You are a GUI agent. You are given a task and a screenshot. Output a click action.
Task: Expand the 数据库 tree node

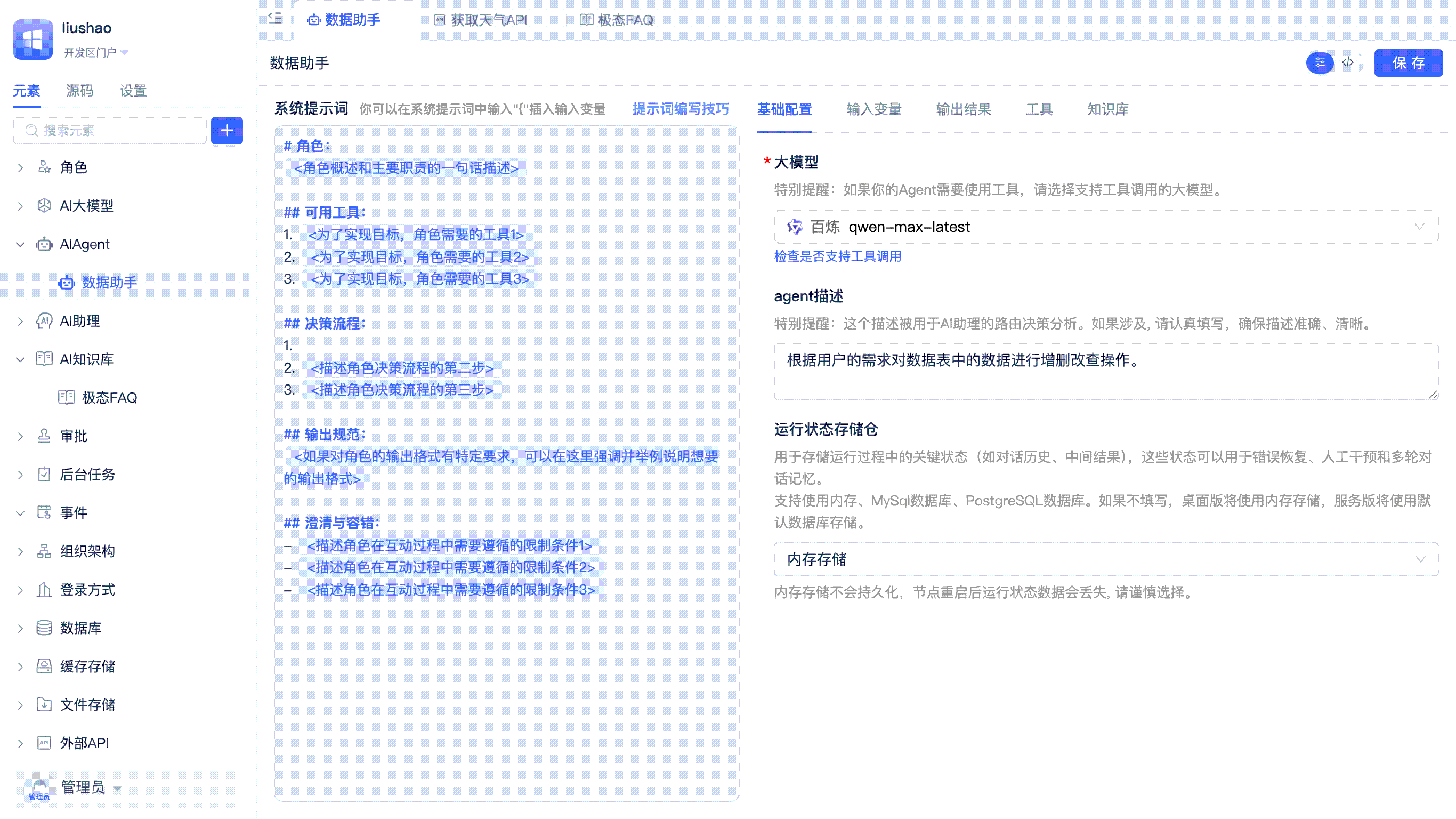click(20, 629)
